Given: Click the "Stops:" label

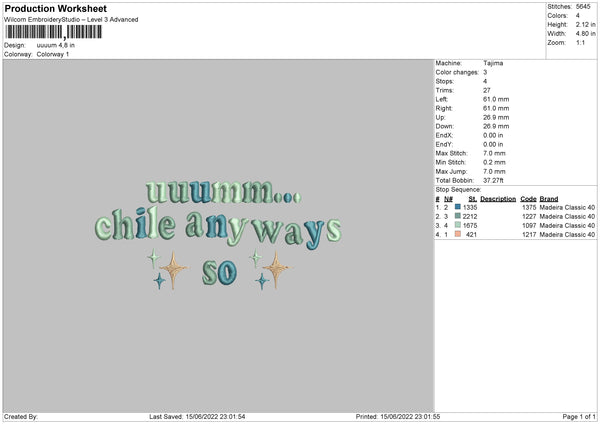Looking at the screenshot, I should coord(445,81).
